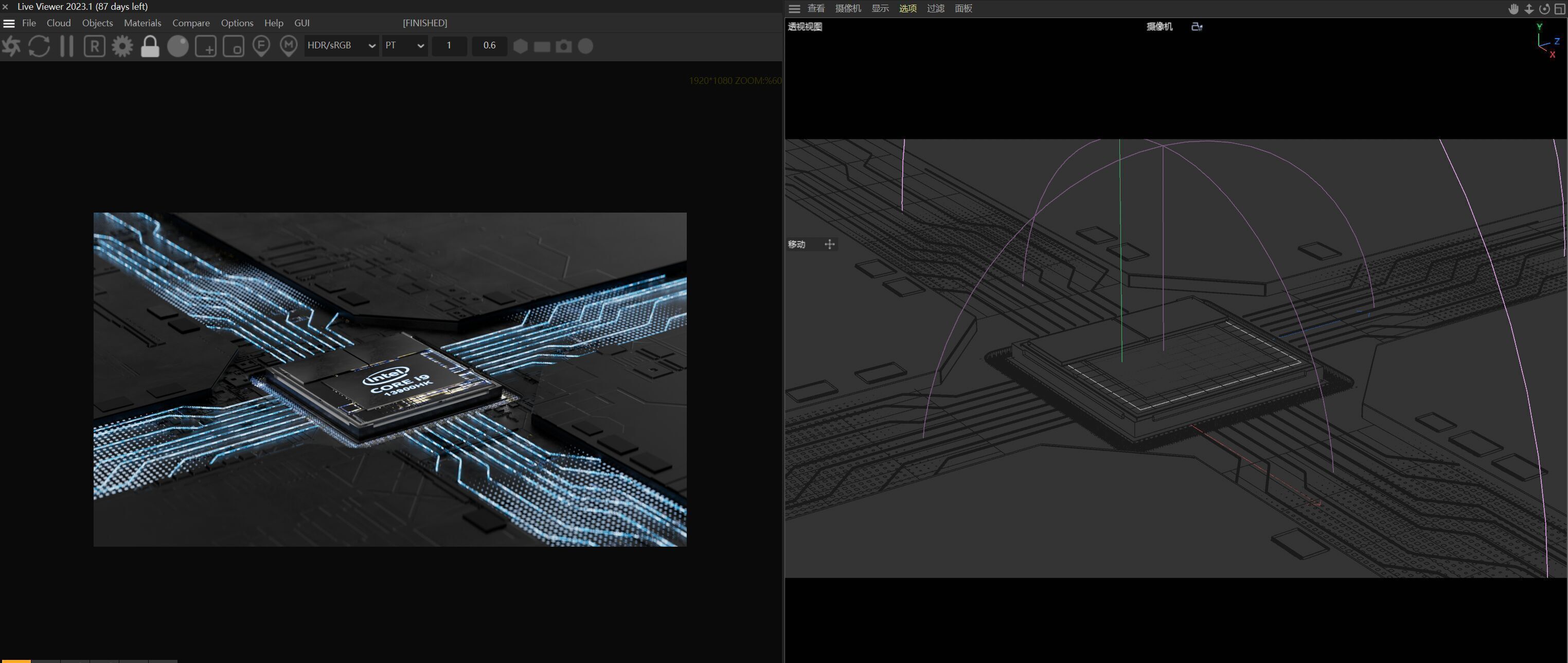Image resolution: width=1568 pixels, height=663 pixels.
Task: Click the XYZ axis orientation gizmo
Action: tap(1548, 41)
